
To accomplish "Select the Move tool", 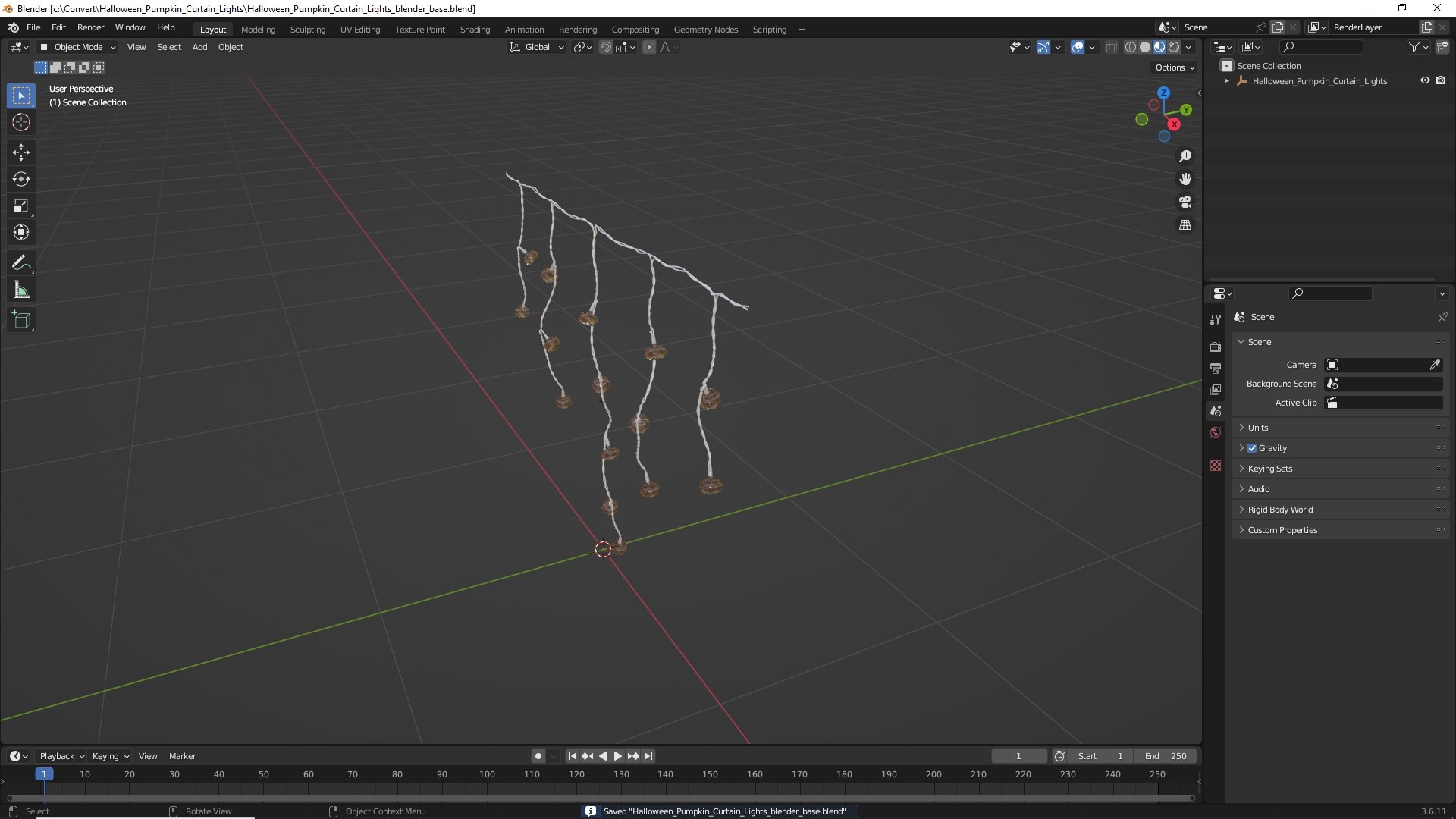I will tap(21, 152).
